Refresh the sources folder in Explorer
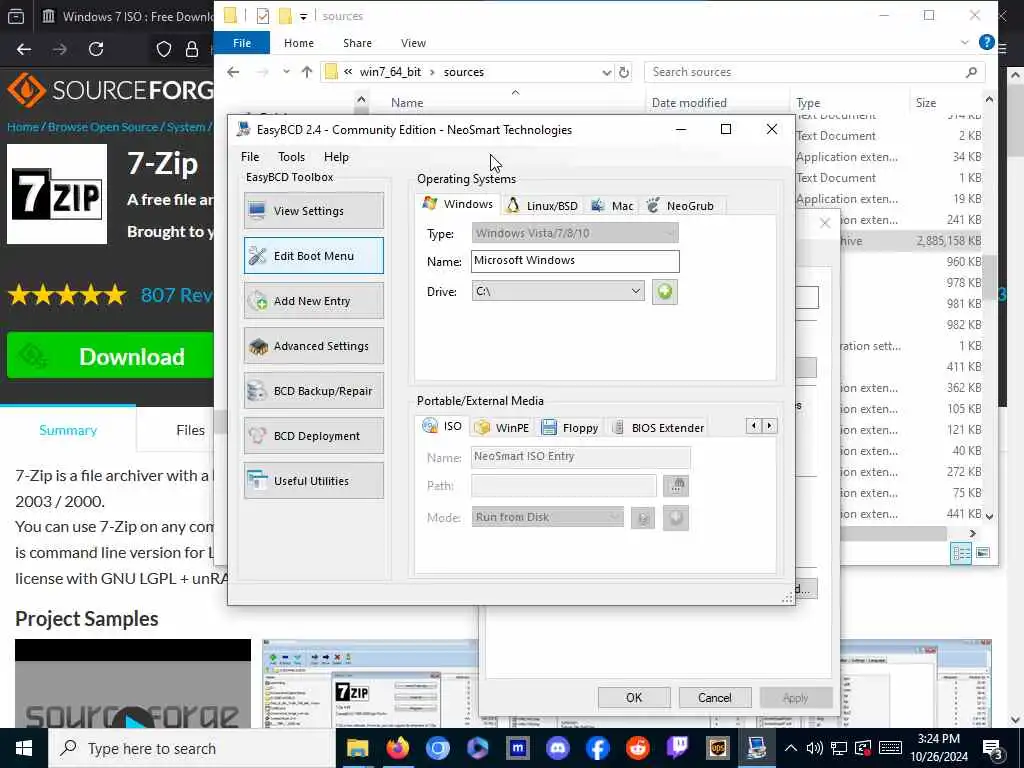Viewport: 1024px width, 768px height. [x=624, y=72]
